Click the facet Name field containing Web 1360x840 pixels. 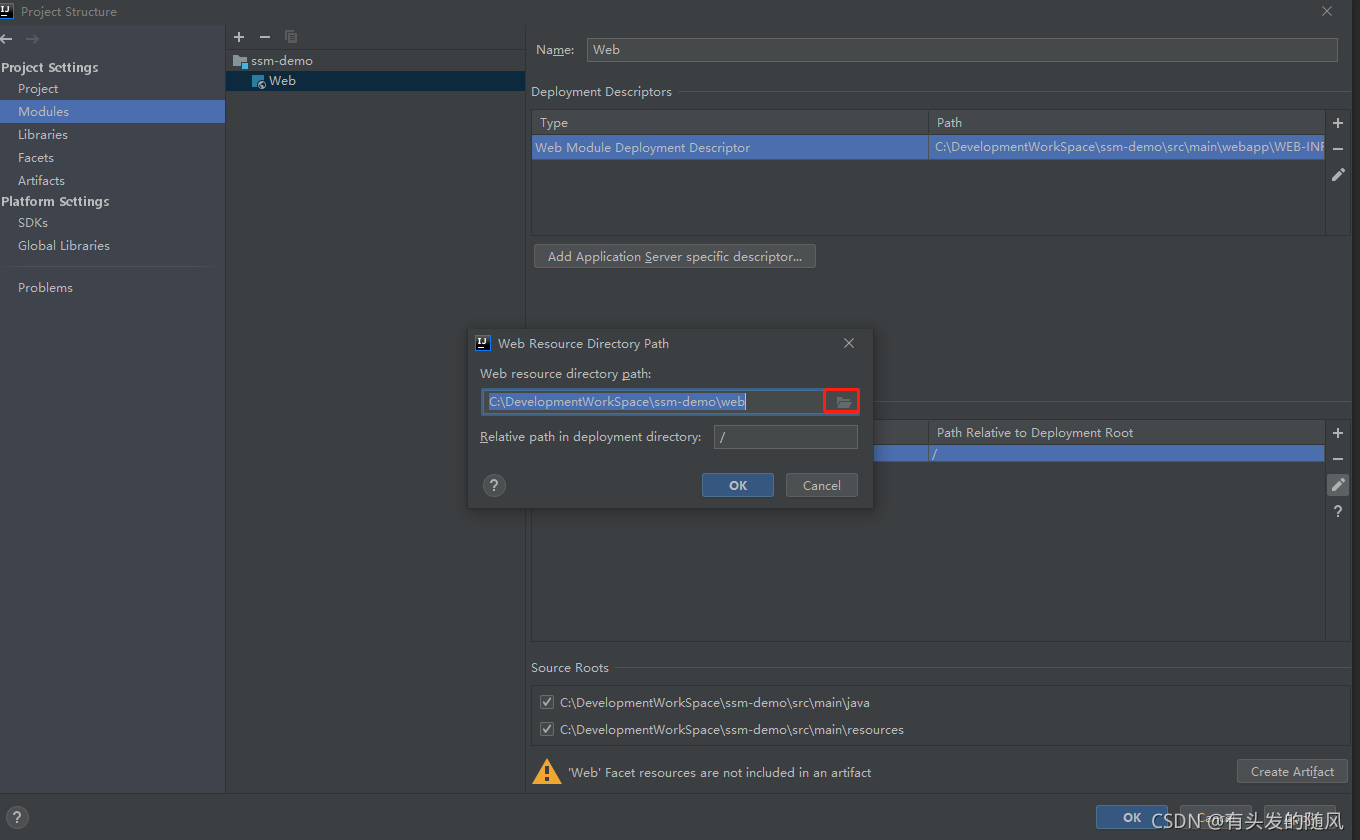pyautogui.click(x=961, y=50)
